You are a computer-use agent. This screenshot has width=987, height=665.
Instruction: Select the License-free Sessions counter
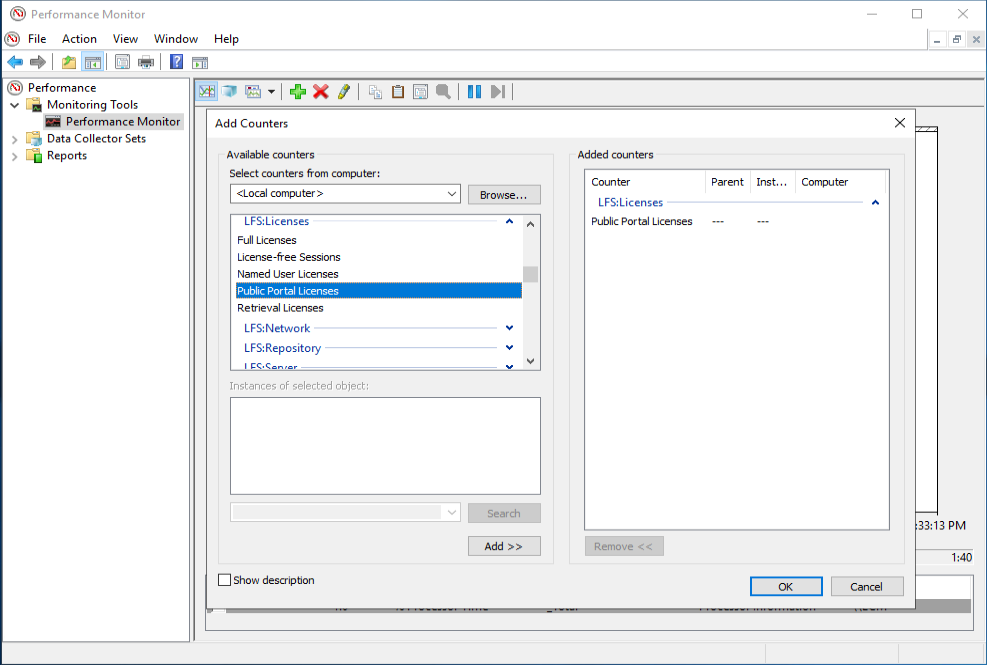coord(288,257)
